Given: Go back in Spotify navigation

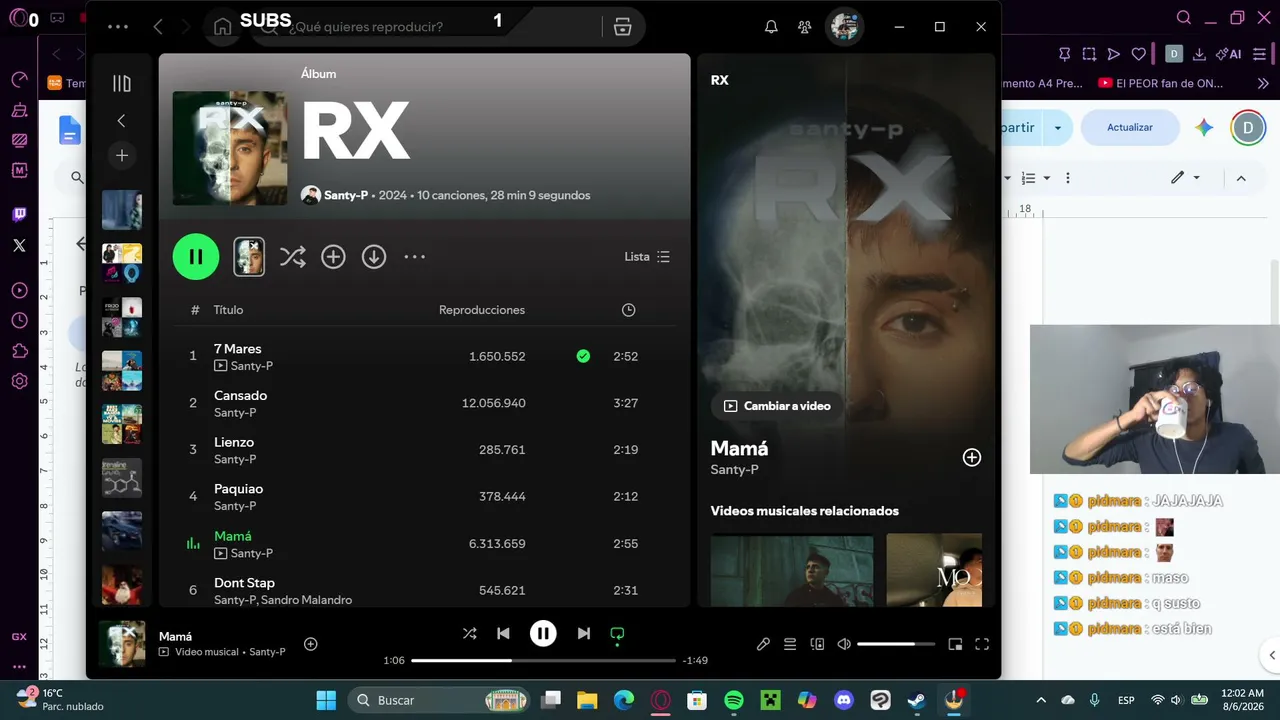Looking at the screenshot, I should tap(158, 27).
